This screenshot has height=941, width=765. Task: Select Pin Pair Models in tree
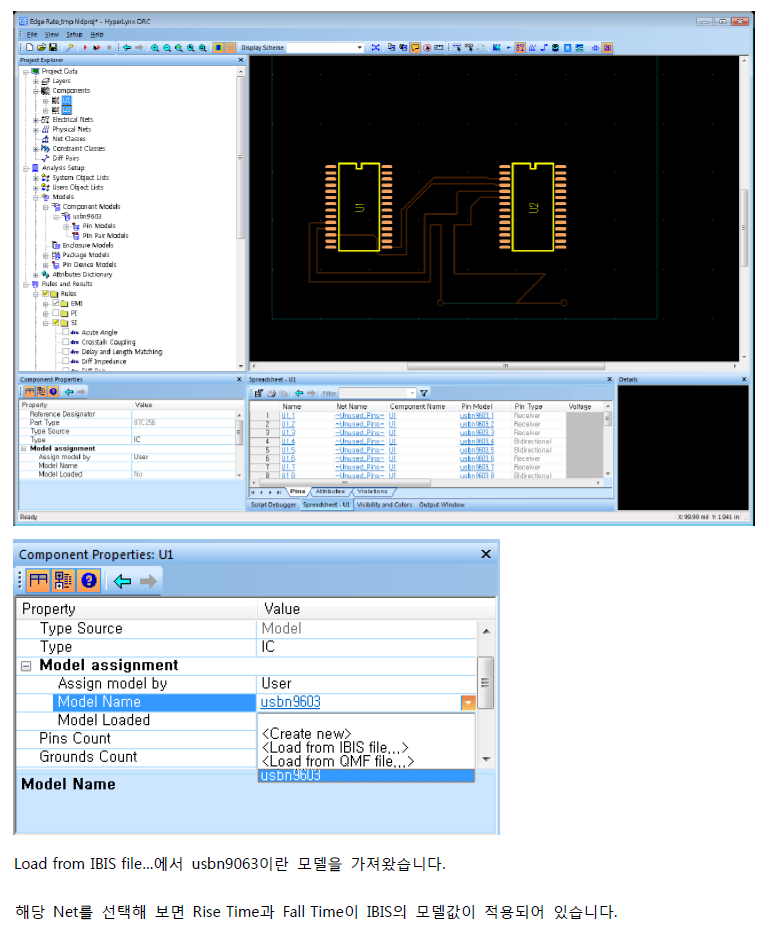pyautogui.click(x=104, y=235)
